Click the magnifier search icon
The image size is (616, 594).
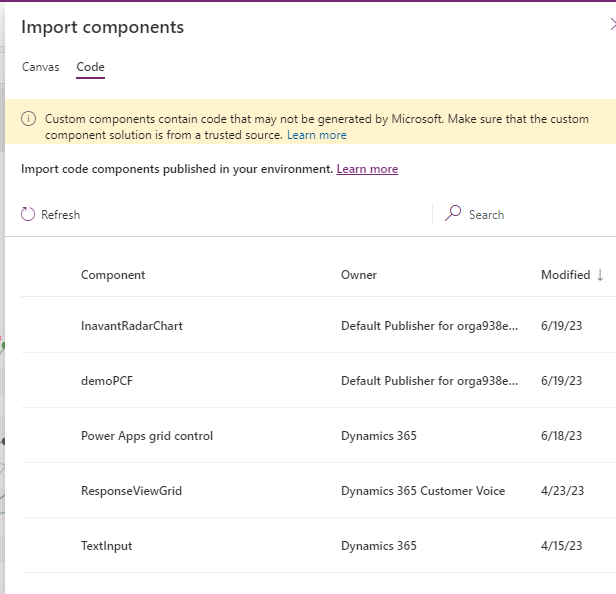453,213
